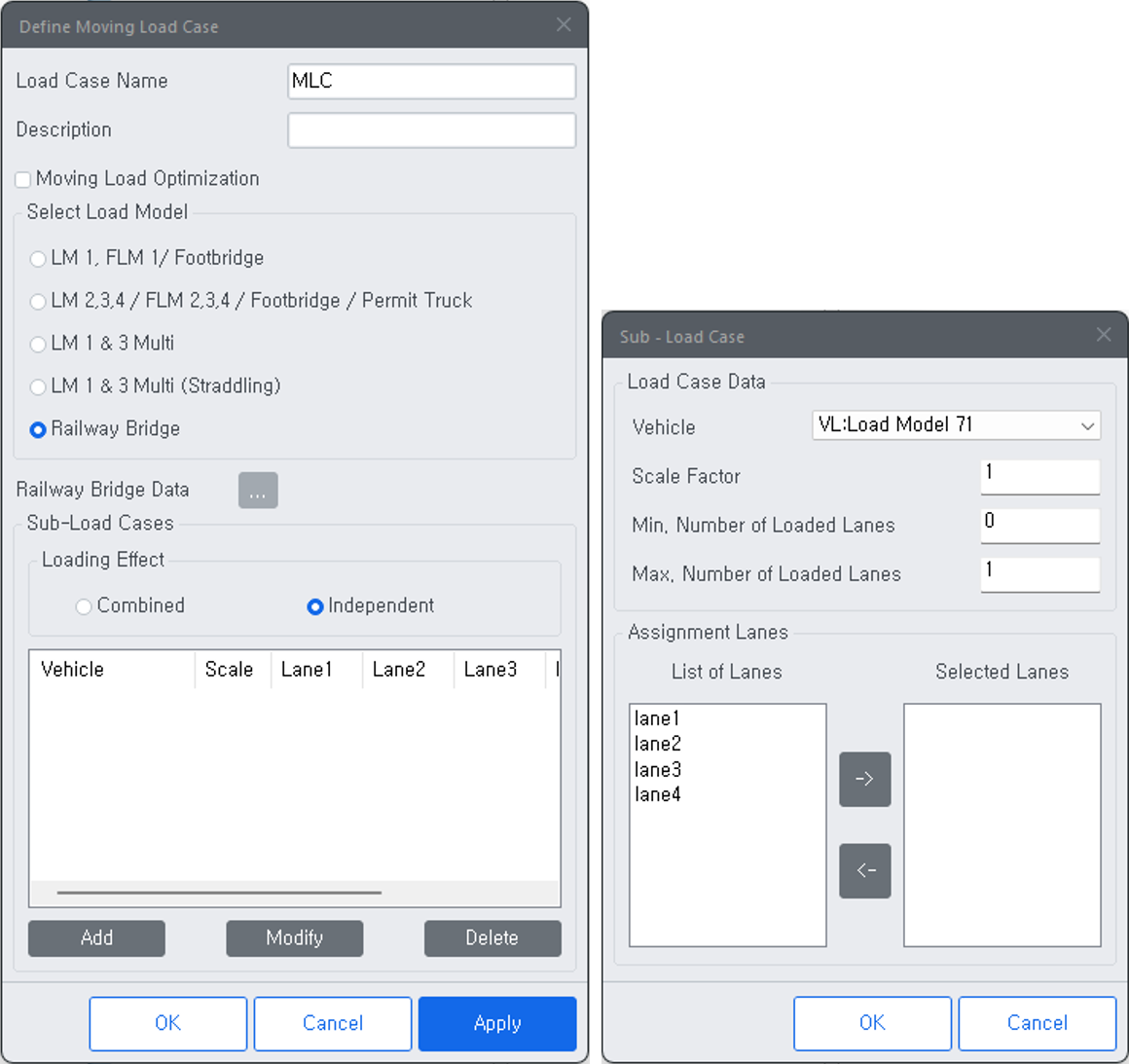Click Modify sub-load case button

295,937
